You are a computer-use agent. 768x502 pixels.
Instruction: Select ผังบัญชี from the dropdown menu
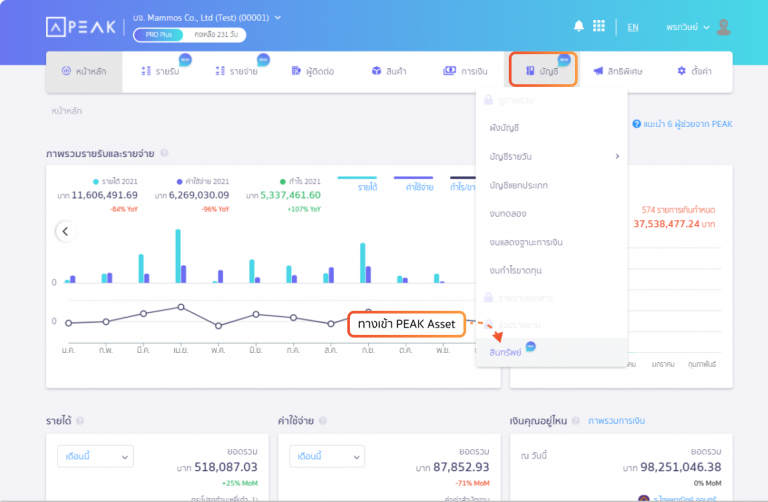click(552, 128)
